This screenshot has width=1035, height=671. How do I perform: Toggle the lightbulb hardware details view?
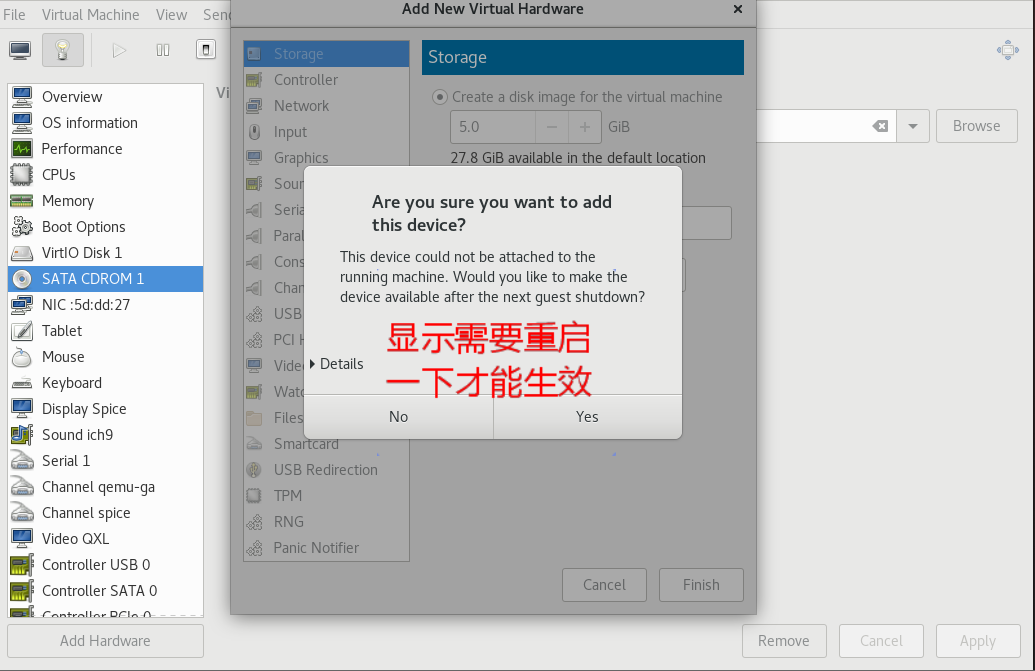pyautogui.click(x=63, y=50)
